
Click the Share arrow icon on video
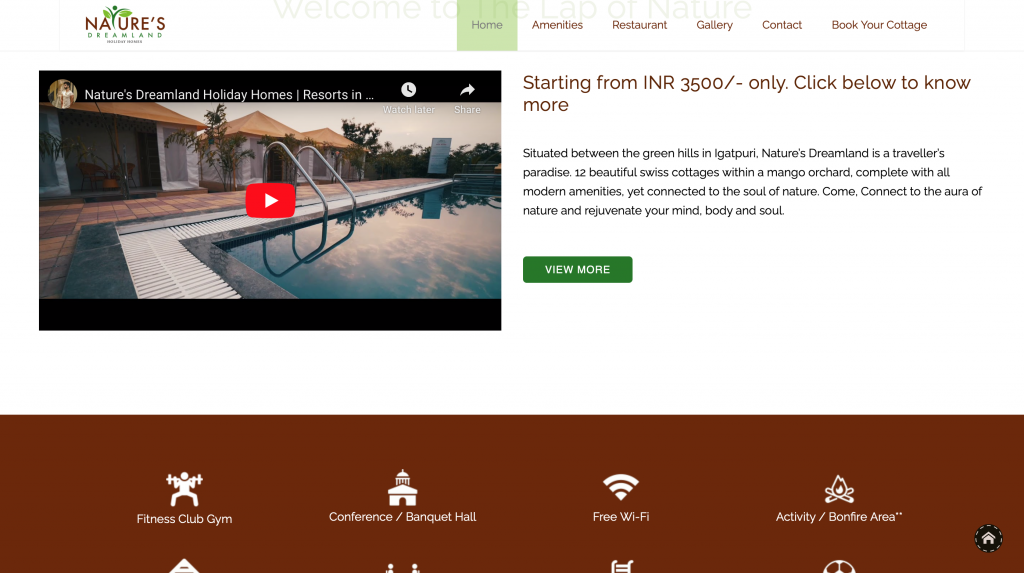(x=468, y=90)
